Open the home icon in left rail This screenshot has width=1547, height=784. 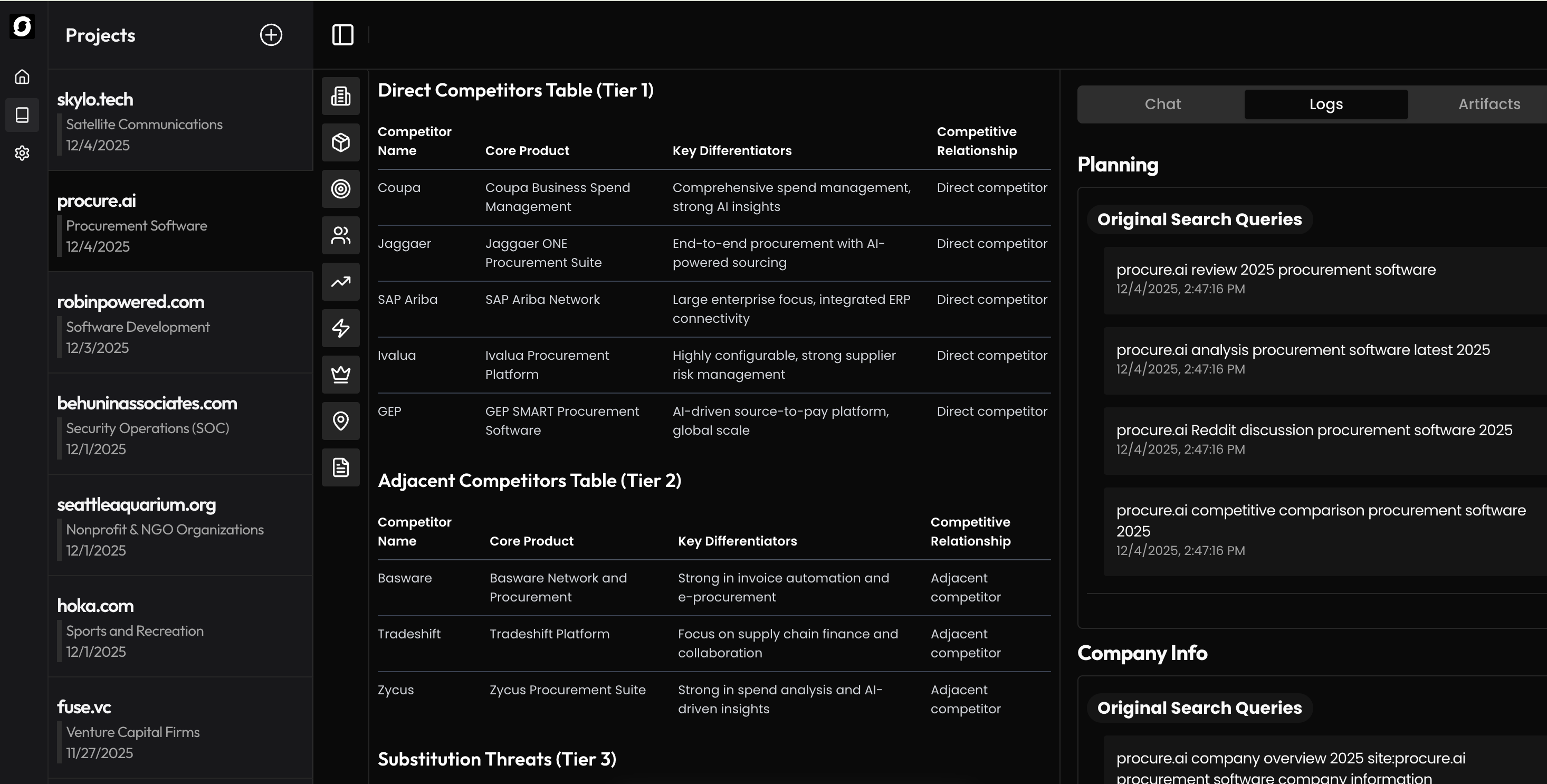tap(22, 77)
